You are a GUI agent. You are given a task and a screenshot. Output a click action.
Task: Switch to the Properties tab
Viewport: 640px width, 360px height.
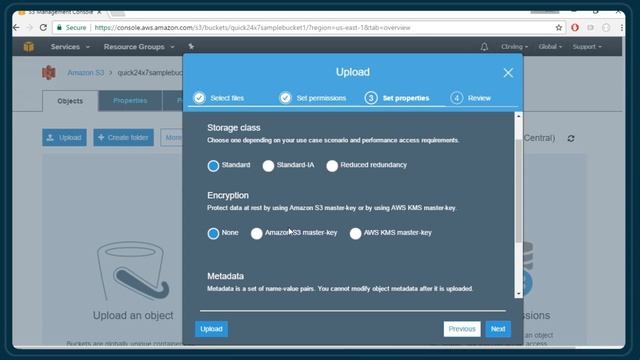coord(130,100)
